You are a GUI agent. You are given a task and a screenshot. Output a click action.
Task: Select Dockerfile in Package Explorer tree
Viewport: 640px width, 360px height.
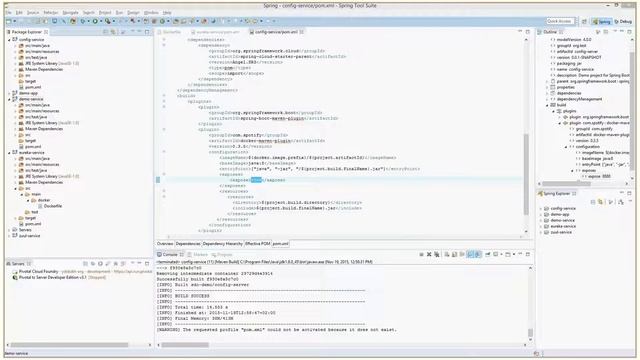coord(53,206)
